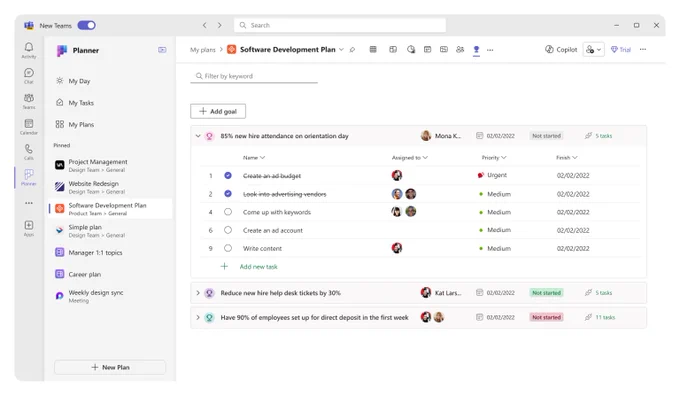Expand Reduce new hire help desk tickets goal
The width and height of the screenshot is (680, 396).
click(x=198, y=293)
